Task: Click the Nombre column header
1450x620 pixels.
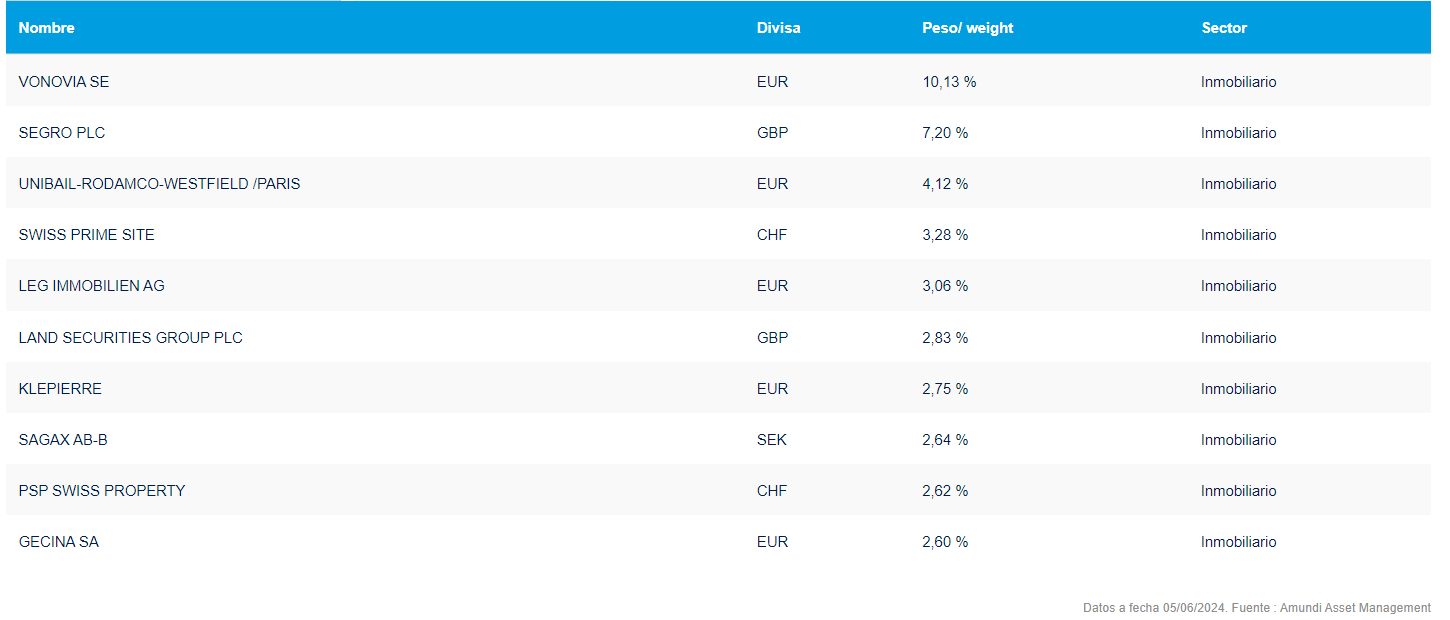Action: (x=47, y=28)
